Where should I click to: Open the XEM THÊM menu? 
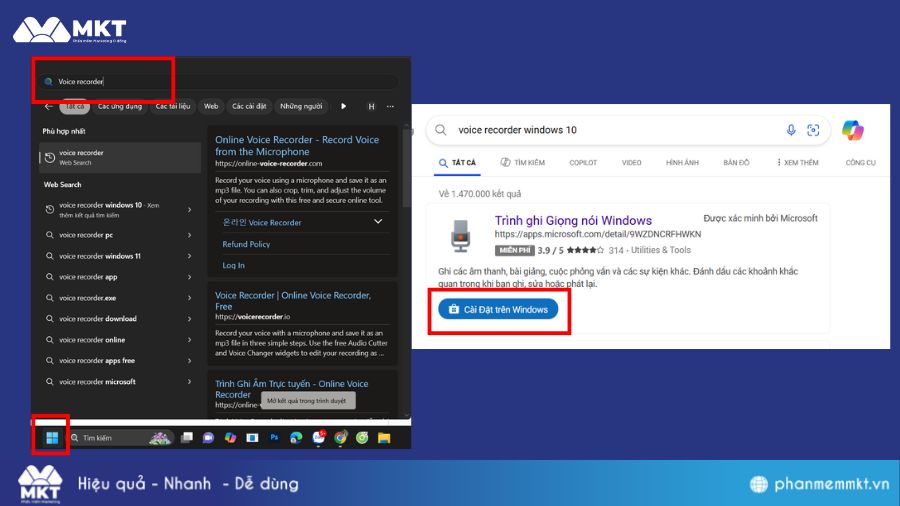coord(797,163)
